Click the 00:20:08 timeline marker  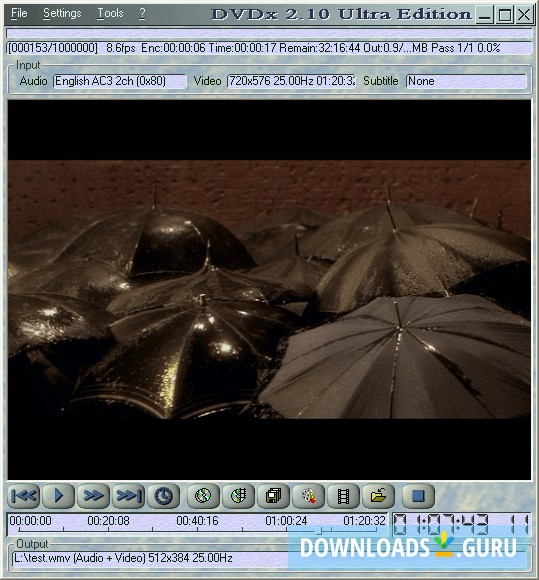(108, 521)
